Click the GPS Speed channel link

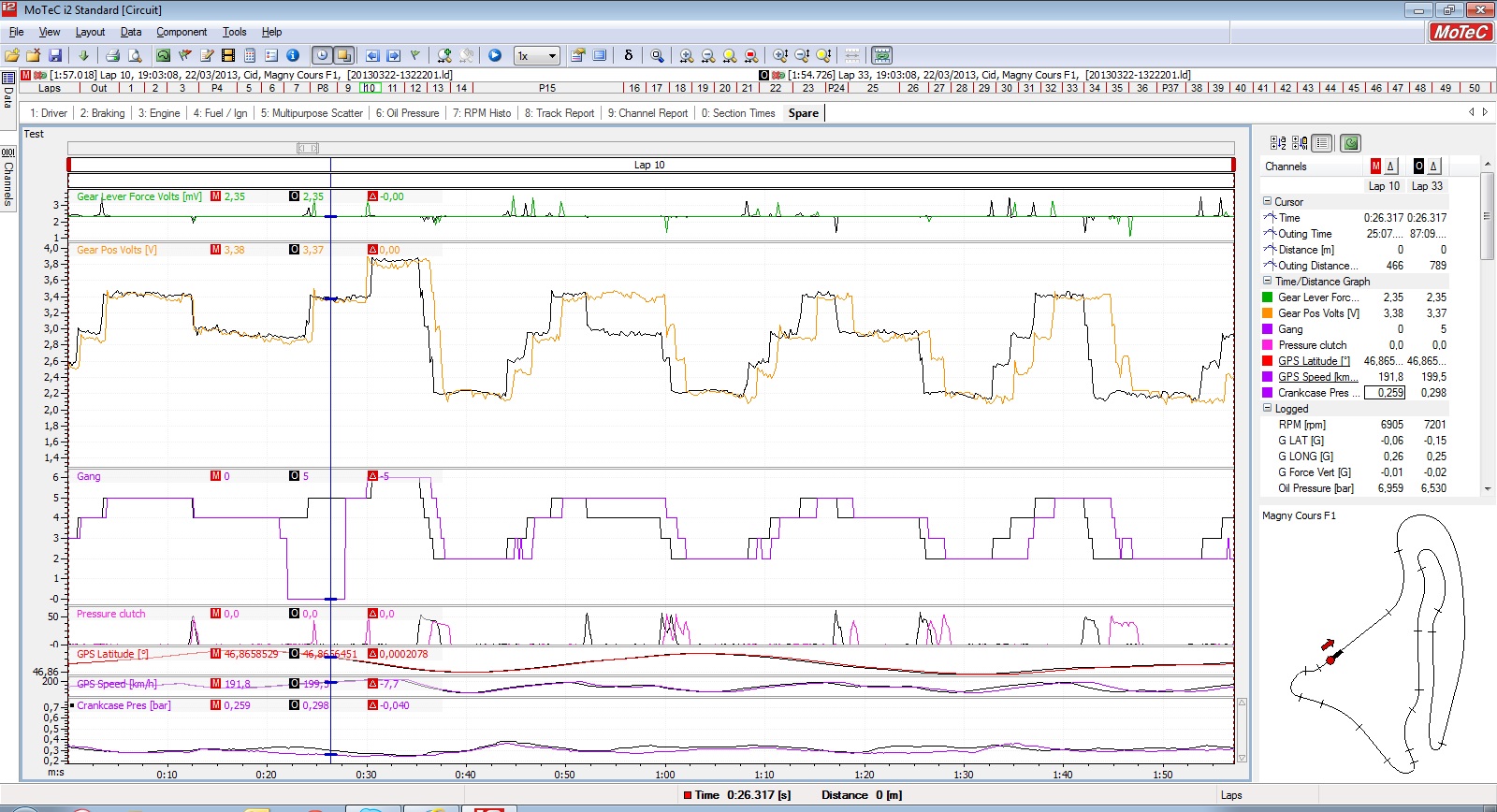[1317, 377]
